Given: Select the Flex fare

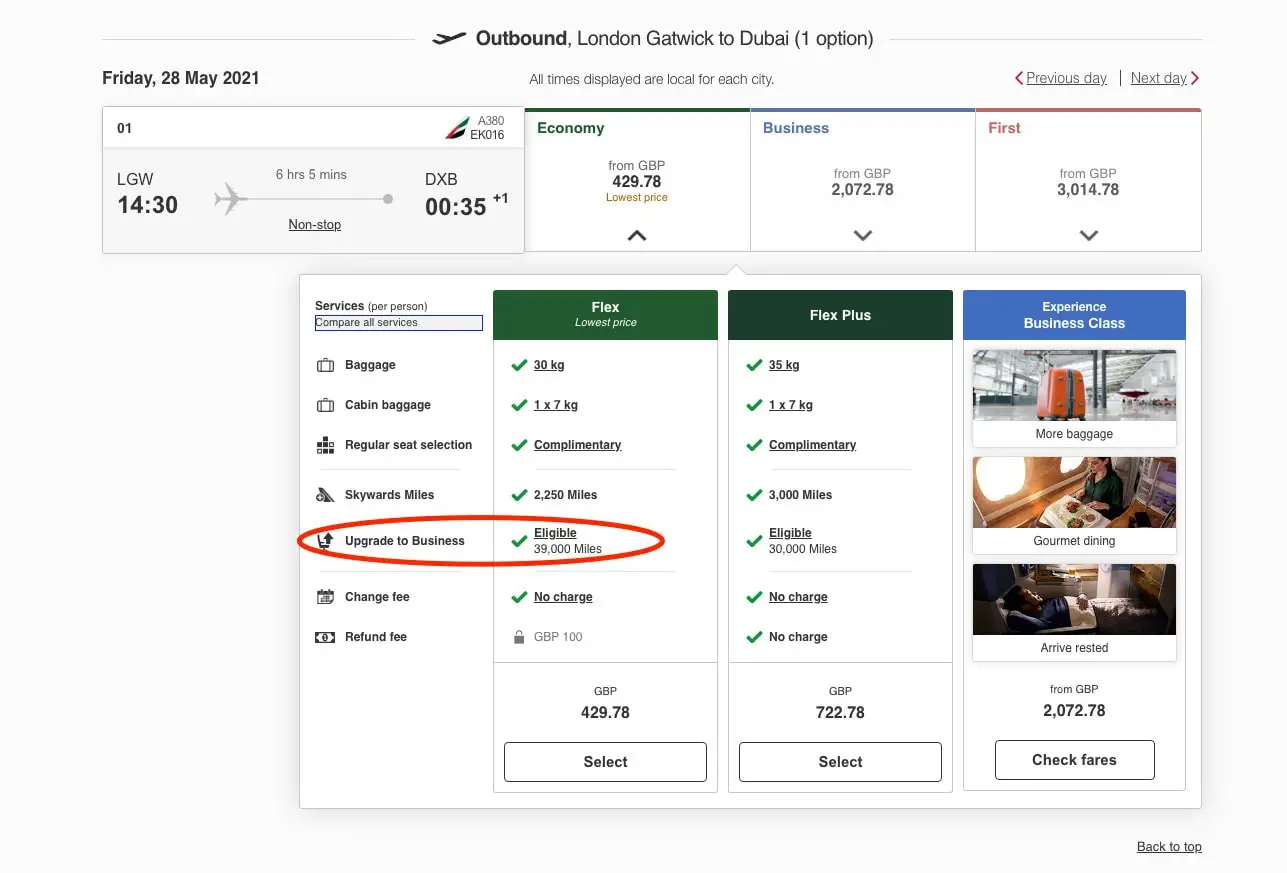Looking at the screenshot, I should coord(604,761).
